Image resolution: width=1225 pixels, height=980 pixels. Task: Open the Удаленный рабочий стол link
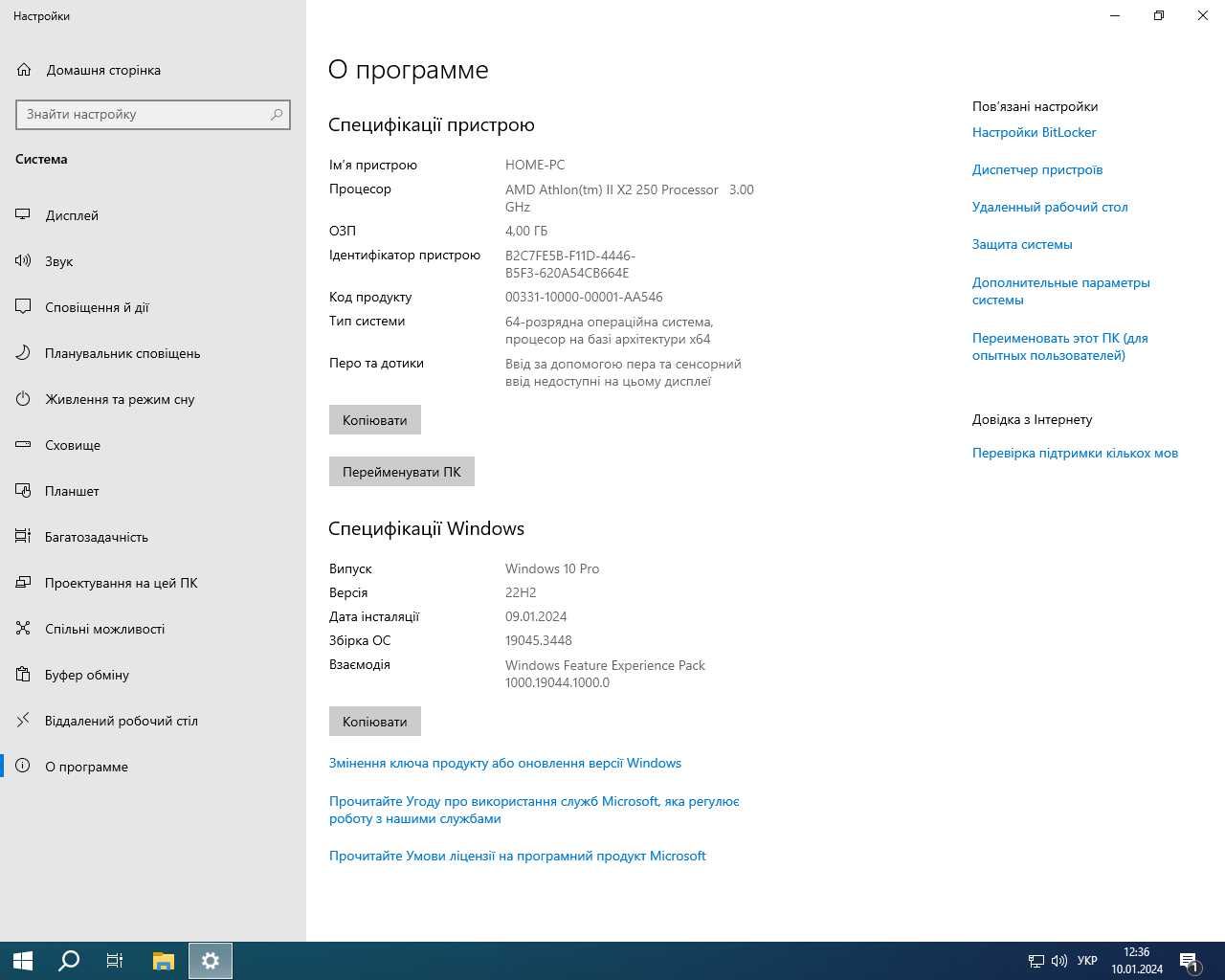[1050, 207]
